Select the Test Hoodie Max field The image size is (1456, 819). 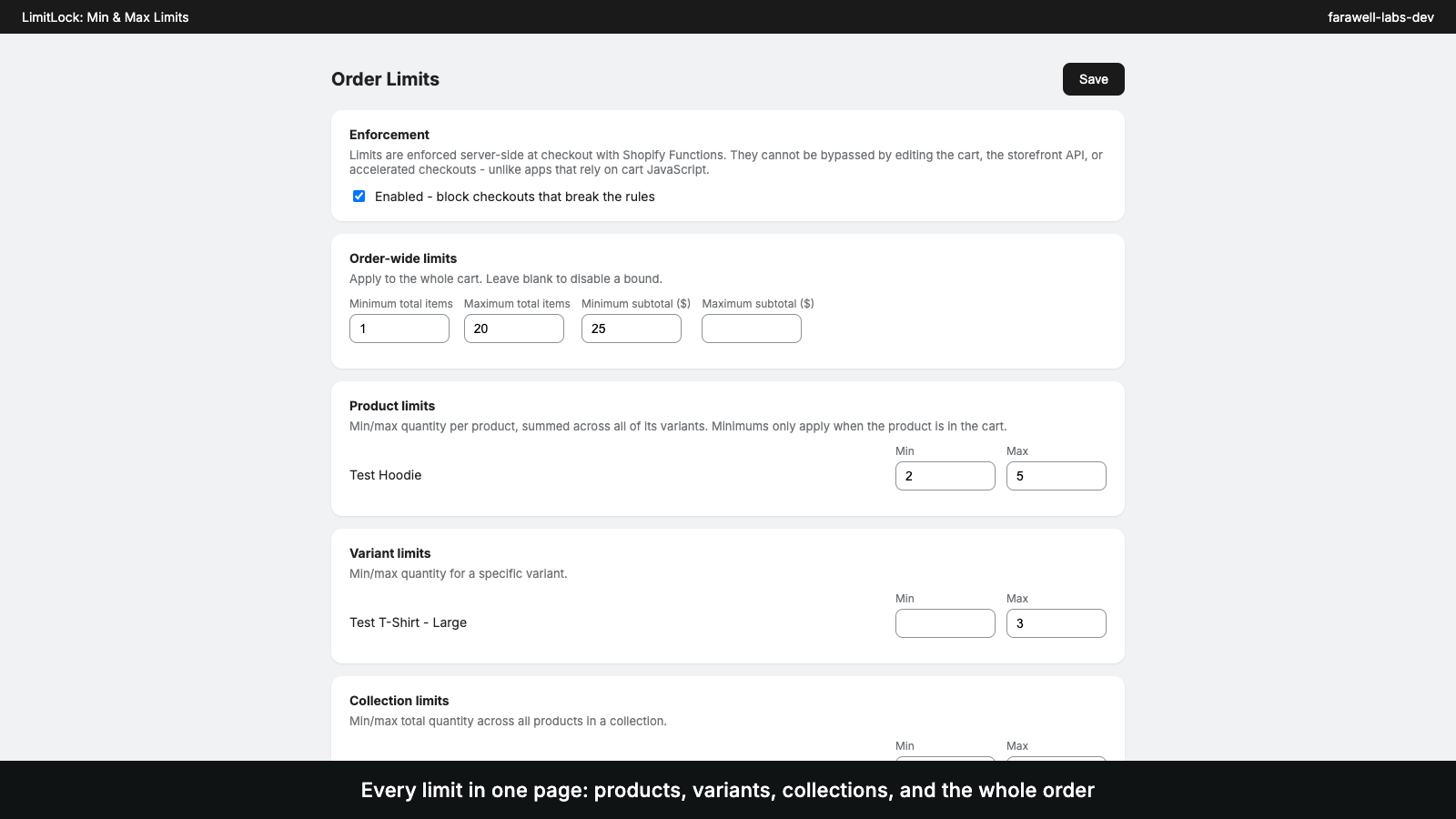click(1057, 476)
